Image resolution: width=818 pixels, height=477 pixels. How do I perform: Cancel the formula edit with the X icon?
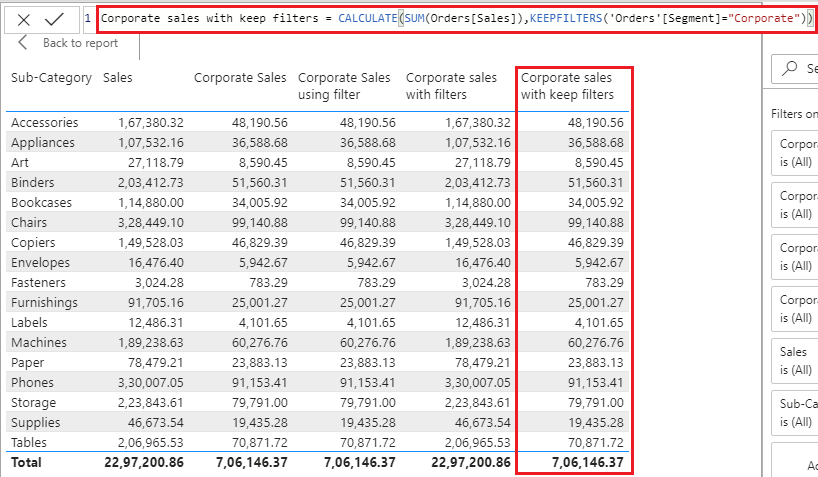pyautogui.click(x=24, y=19)
